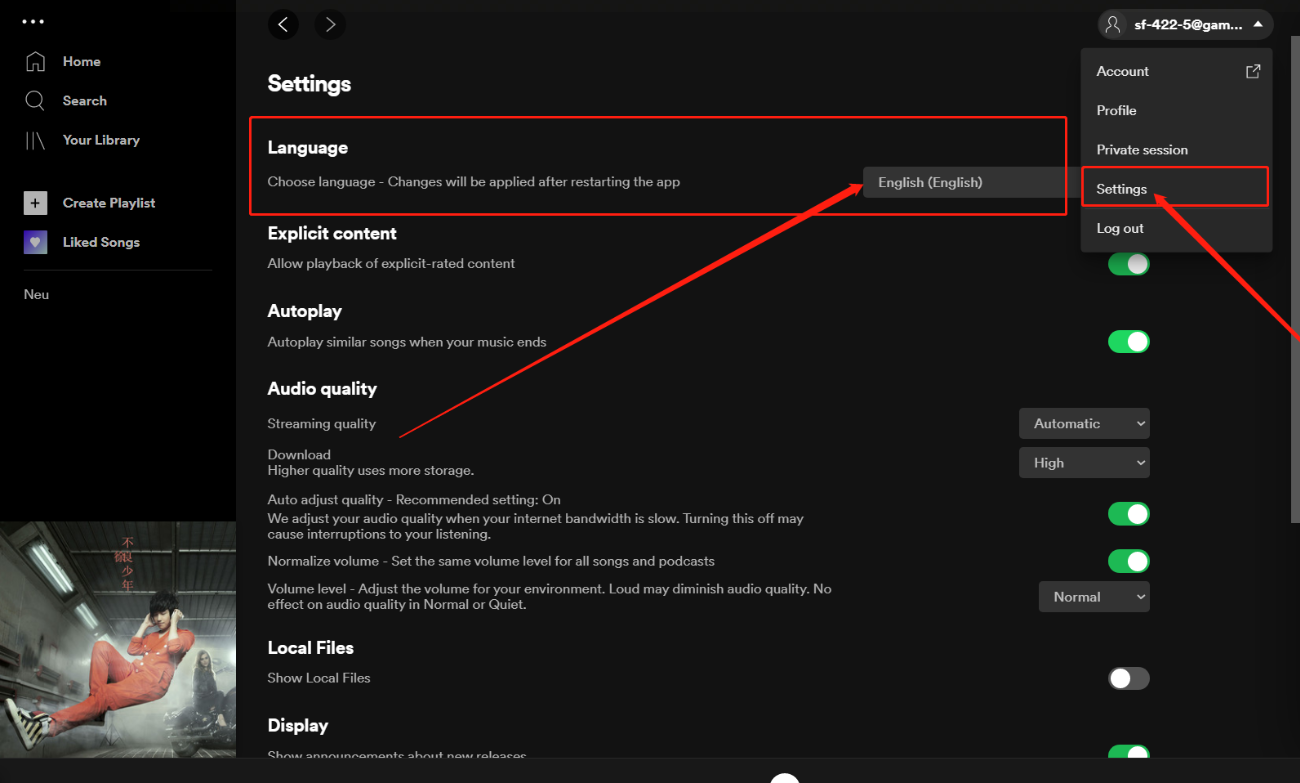Screen dimensions: 1300x783
Task: Click the Create Playlist plus icon
Action: (x=35, y=203)
